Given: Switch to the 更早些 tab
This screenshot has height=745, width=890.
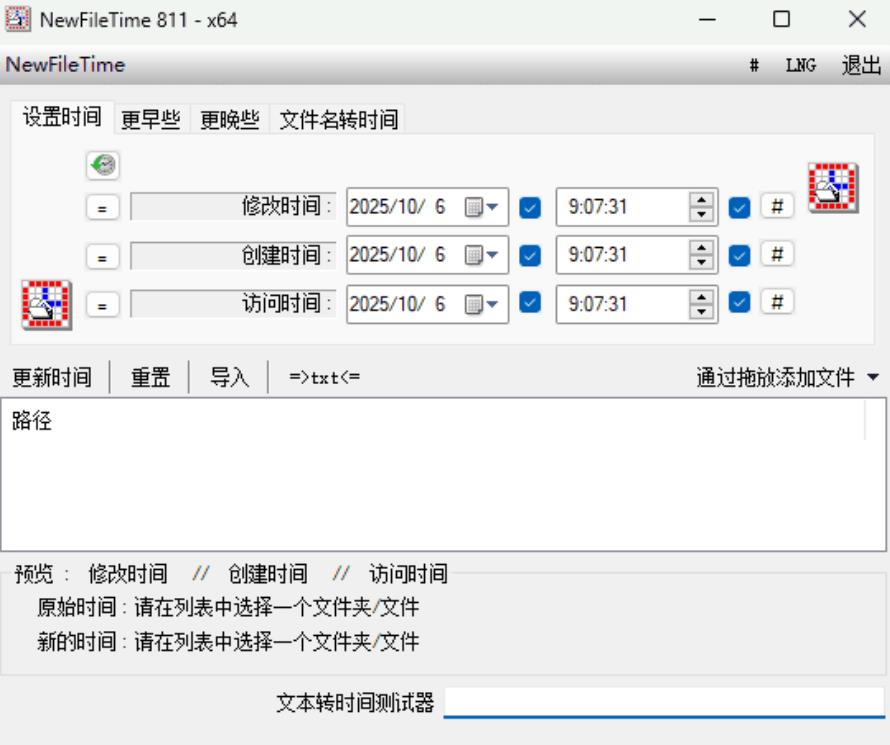Looking at the screenshot, I should [x=150, y=120].
